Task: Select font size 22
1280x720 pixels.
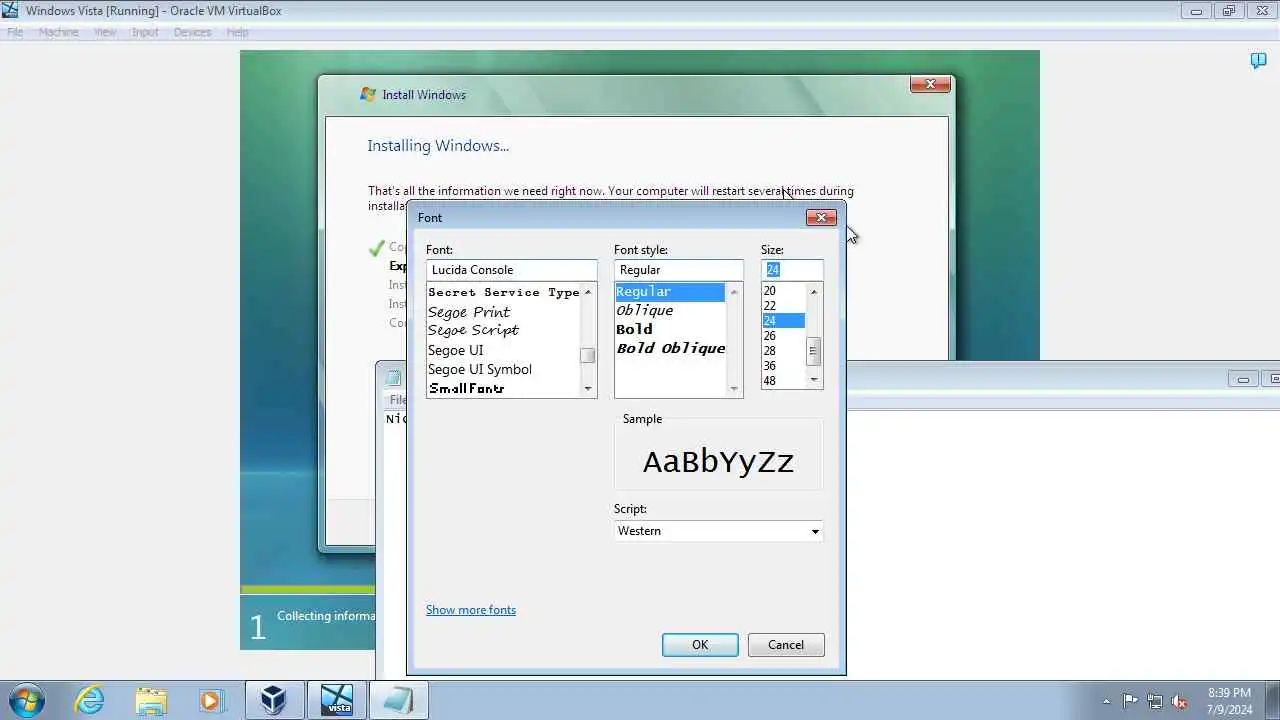Action: point(783,306)
